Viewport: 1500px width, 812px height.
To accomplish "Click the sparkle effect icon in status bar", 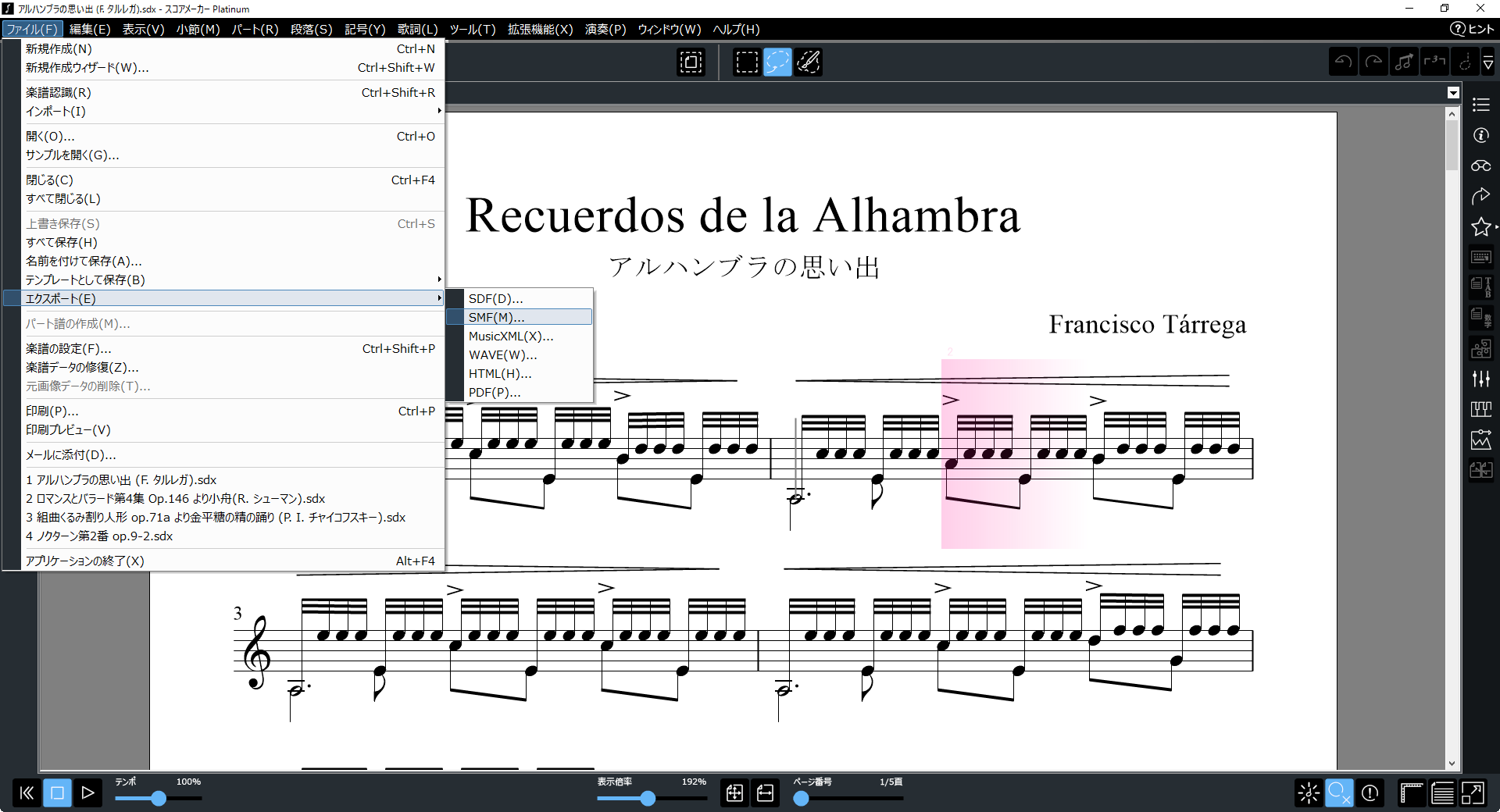I will point(1309,793).
